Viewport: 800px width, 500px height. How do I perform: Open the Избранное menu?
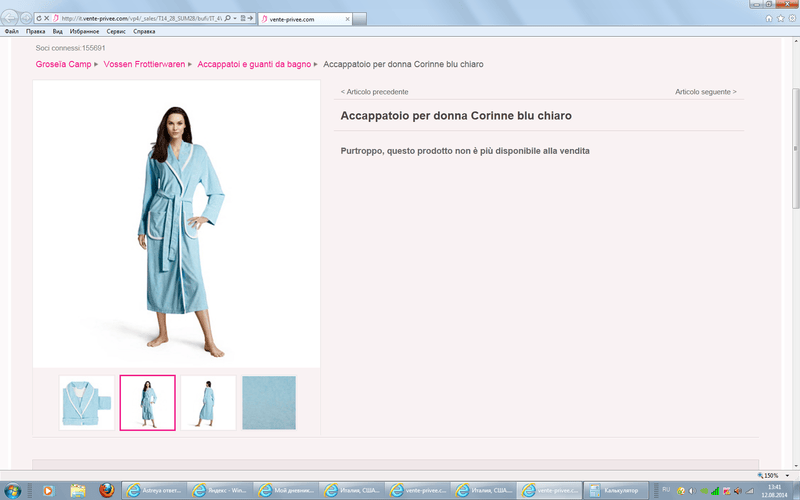click(84, 32)
